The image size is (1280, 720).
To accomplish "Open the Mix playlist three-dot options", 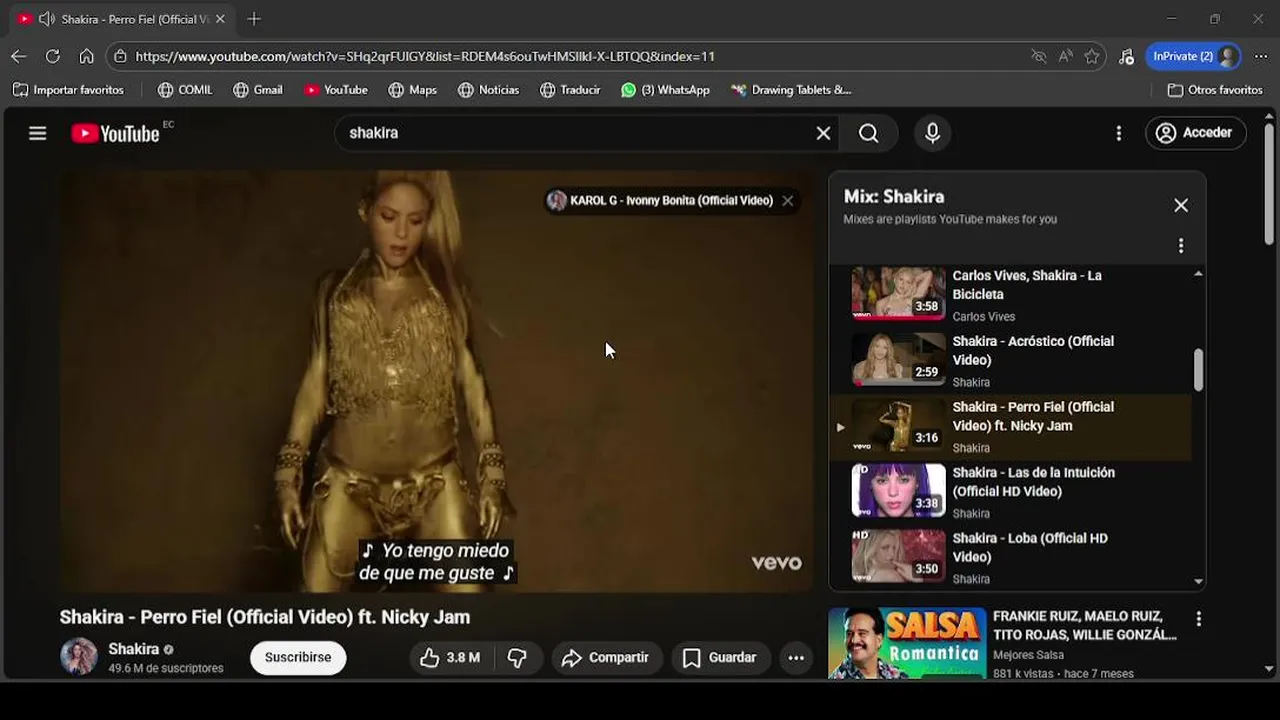I will coord(1181,245).
